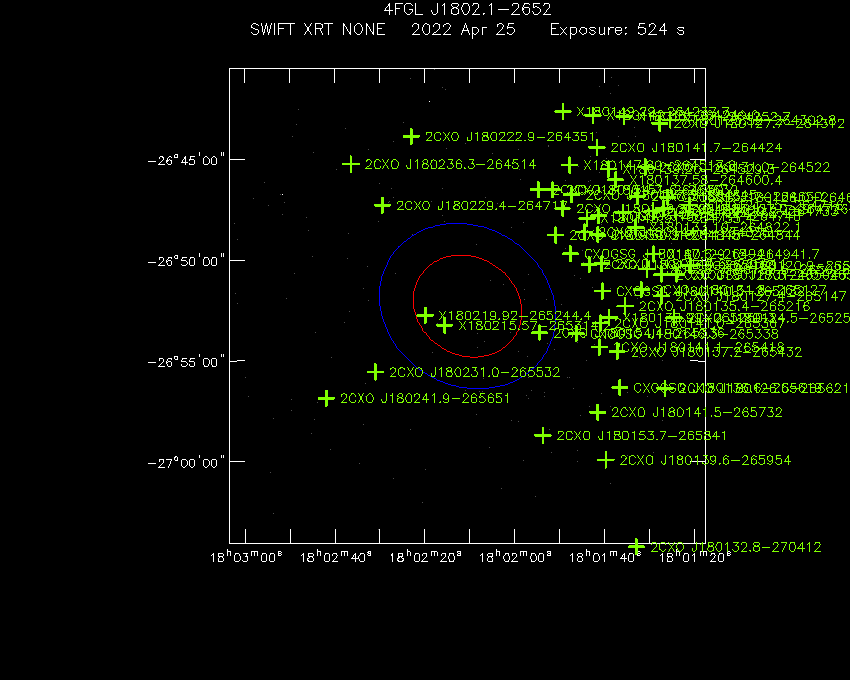Click the cross marker of 2CXO J180231.0-265532
The image size is (850, 680).
point(375,372)
